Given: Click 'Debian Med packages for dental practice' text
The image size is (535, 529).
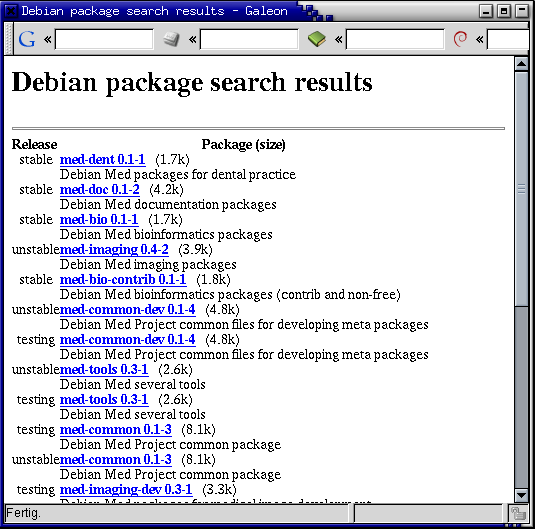Looking at the screenshot, I should coord(178,174).
